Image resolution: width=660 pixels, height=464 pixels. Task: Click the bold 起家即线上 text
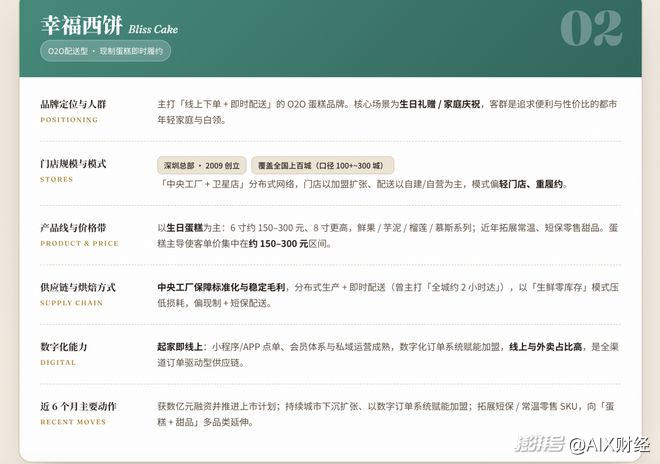click(180, 347)
